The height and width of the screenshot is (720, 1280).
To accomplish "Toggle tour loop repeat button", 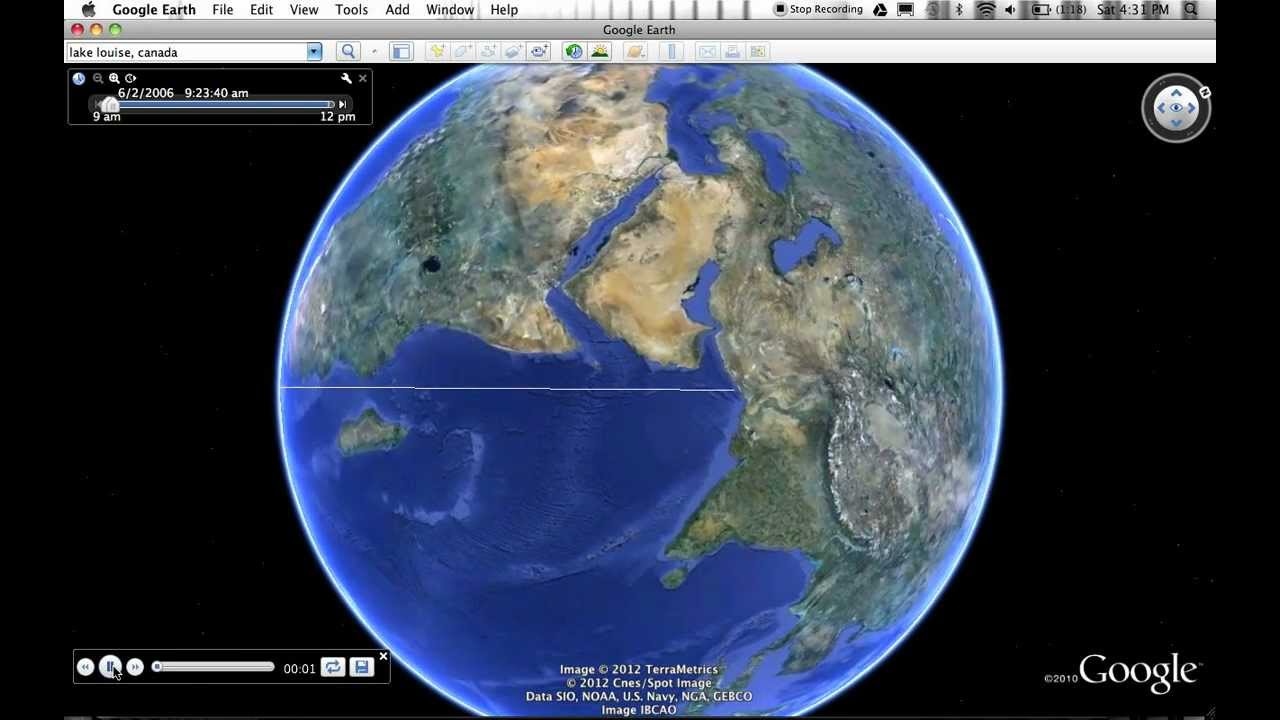I will [x=333, y=667].
